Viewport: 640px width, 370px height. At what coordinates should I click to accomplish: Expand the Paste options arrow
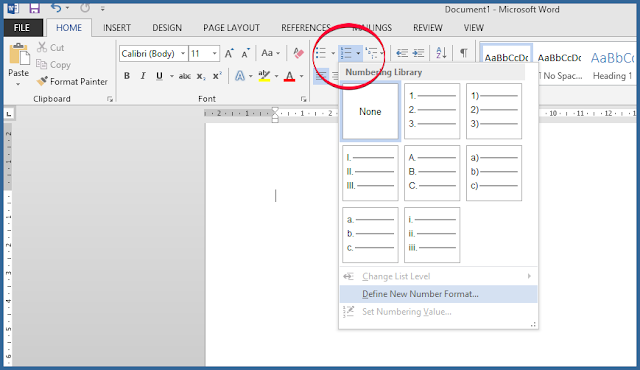(18, 84)
